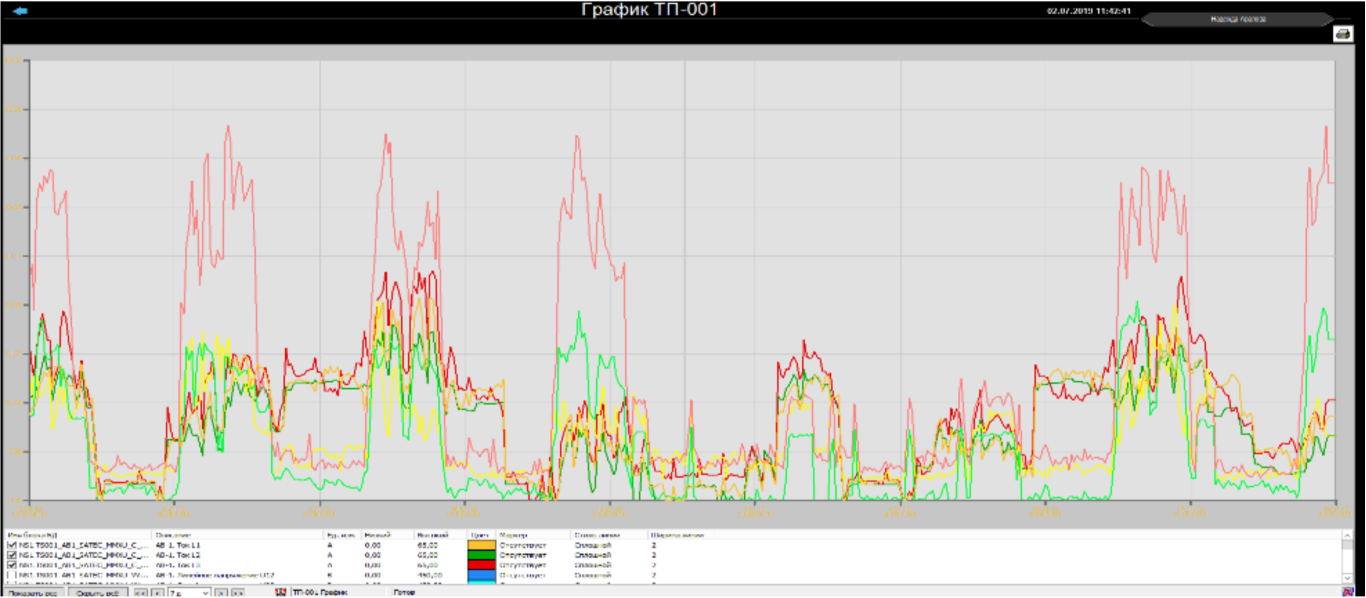Toggle checkbox for the Ток L3 row
The image size is (1366, 598).
tap(12, 565)
